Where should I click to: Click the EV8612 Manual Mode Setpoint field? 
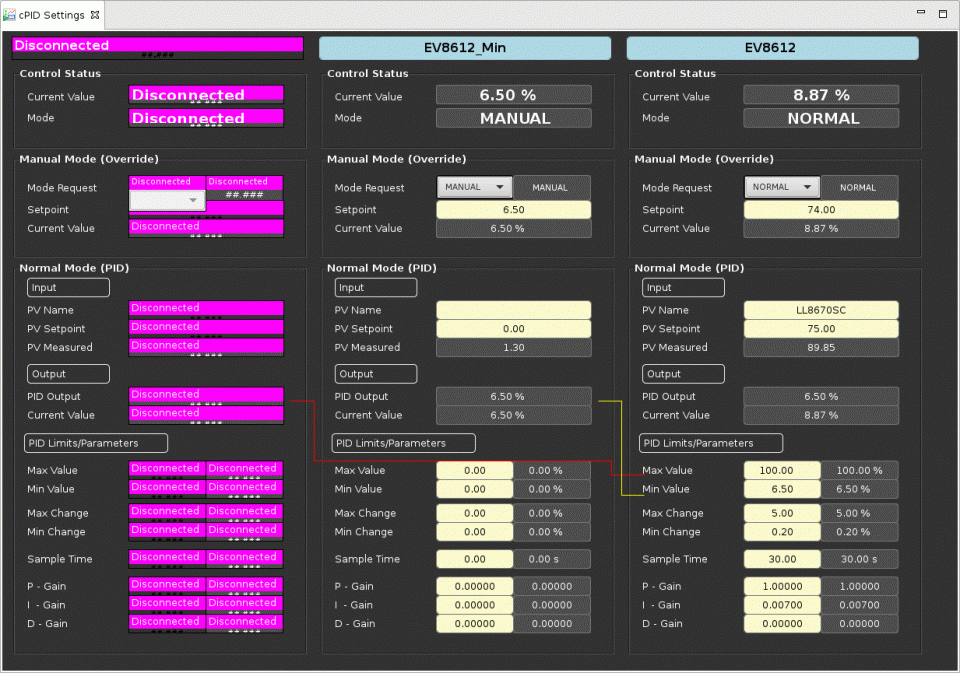tap(821, 210)
